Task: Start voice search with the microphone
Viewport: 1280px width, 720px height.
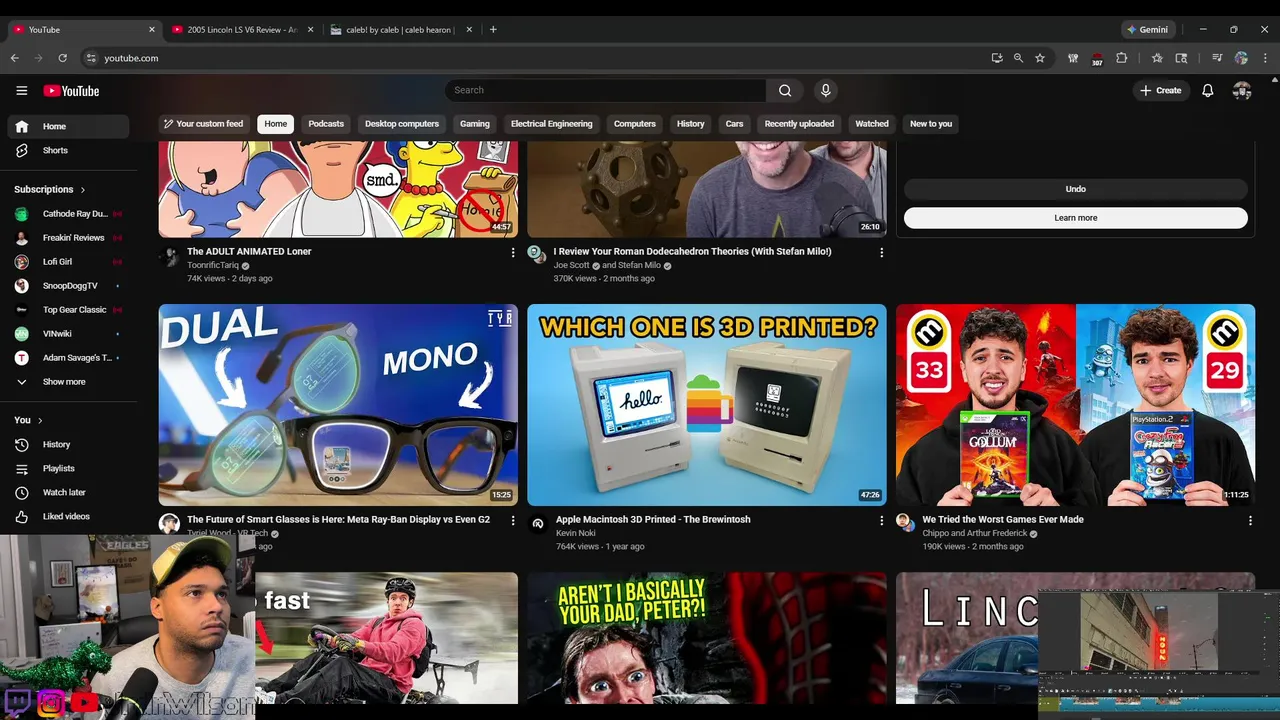Action: [x=825, y=91]
